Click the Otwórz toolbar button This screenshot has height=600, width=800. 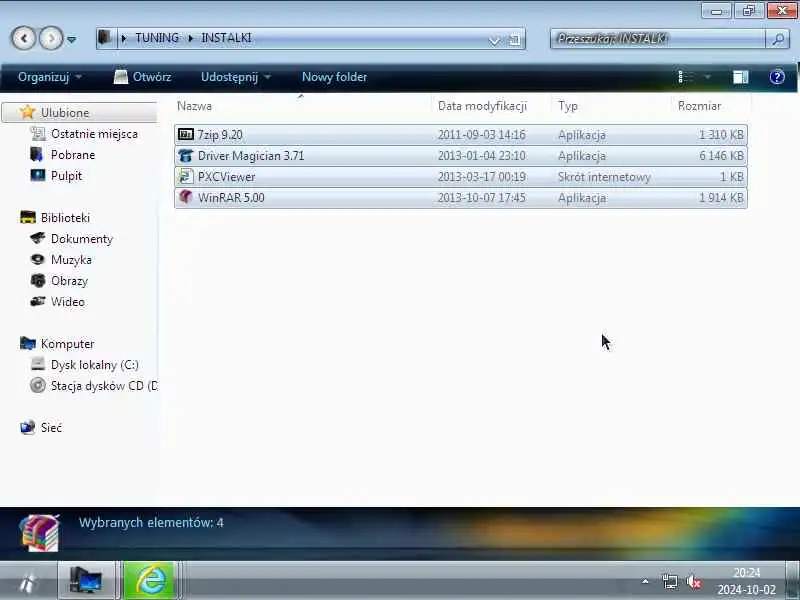tap(142, 77)
